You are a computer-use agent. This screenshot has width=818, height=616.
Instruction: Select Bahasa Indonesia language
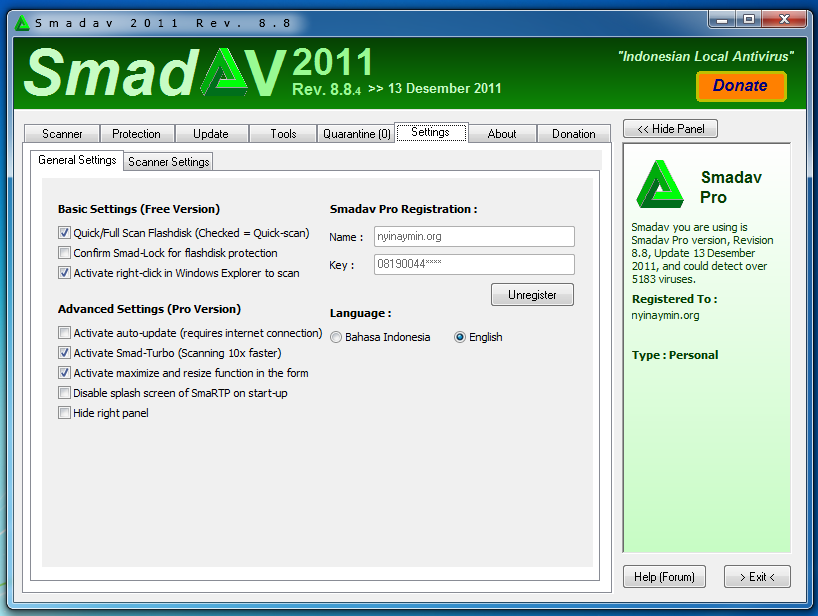click(x=336, y=337)
